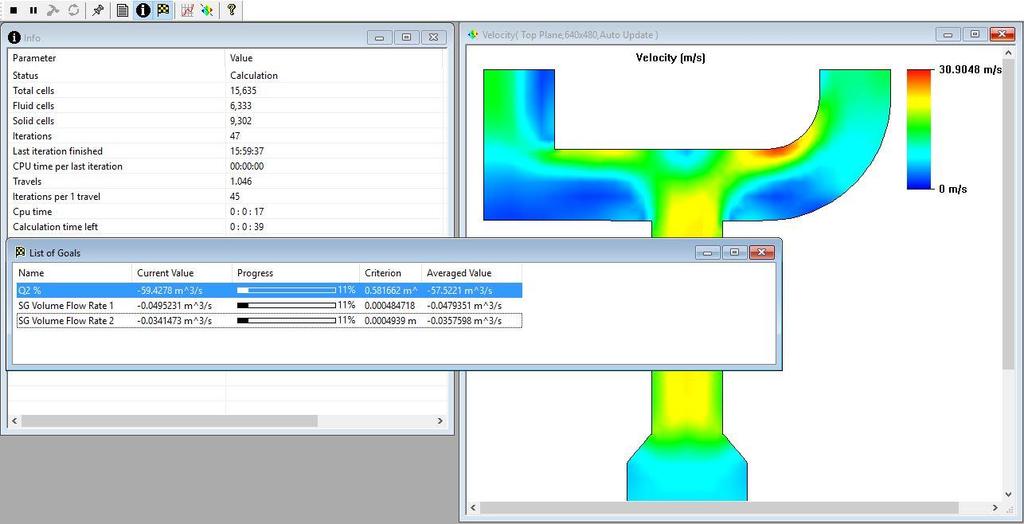
Task: Stop the solver calculation
Action: [x=14, y=10]
